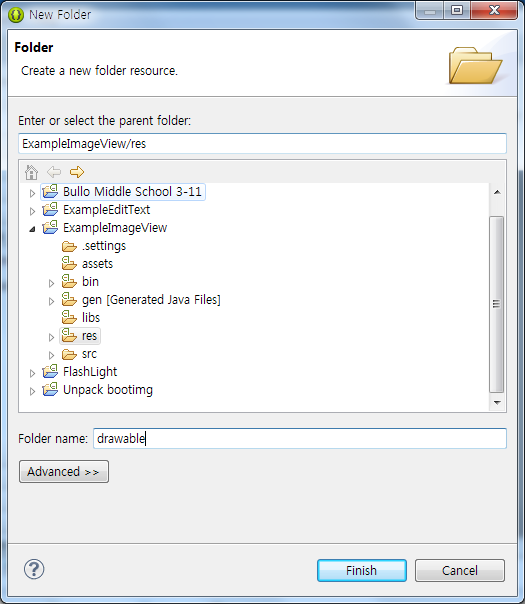
Task: Expand the Unpack bootimg project node
Action: pos(32,391)
